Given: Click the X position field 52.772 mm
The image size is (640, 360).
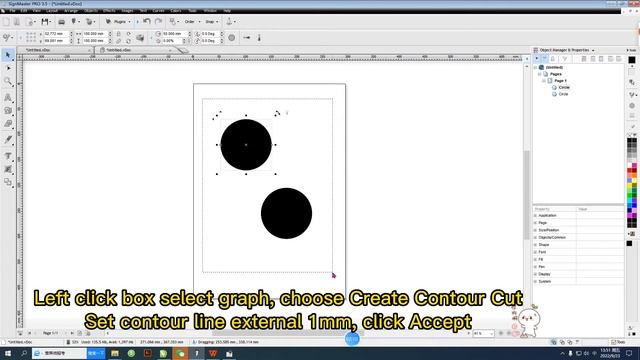Looking at the screenshot, I should 56,34.
